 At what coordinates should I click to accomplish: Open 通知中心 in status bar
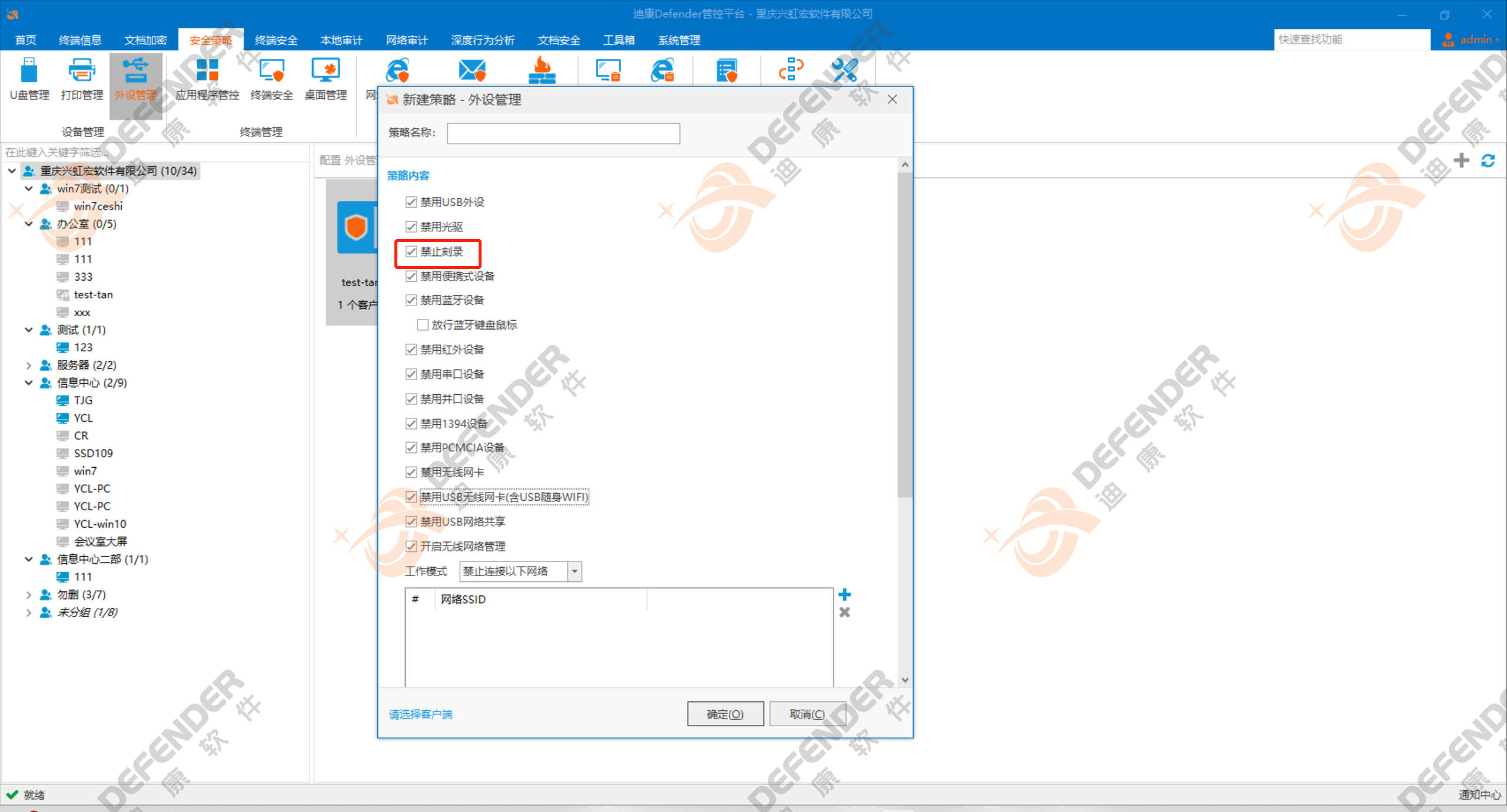pos(1479,794)
